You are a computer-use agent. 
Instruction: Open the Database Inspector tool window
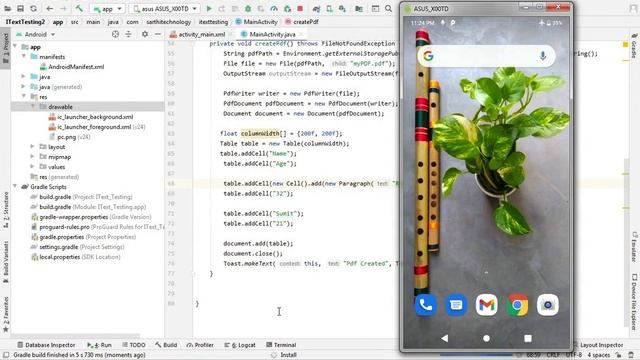point(46,345)
